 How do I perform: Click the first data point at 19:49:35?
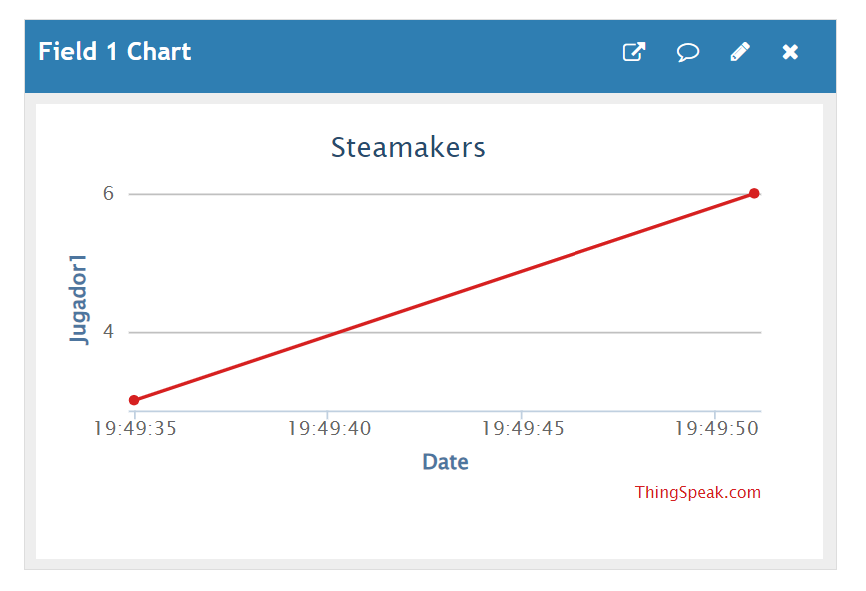(134, 400)
